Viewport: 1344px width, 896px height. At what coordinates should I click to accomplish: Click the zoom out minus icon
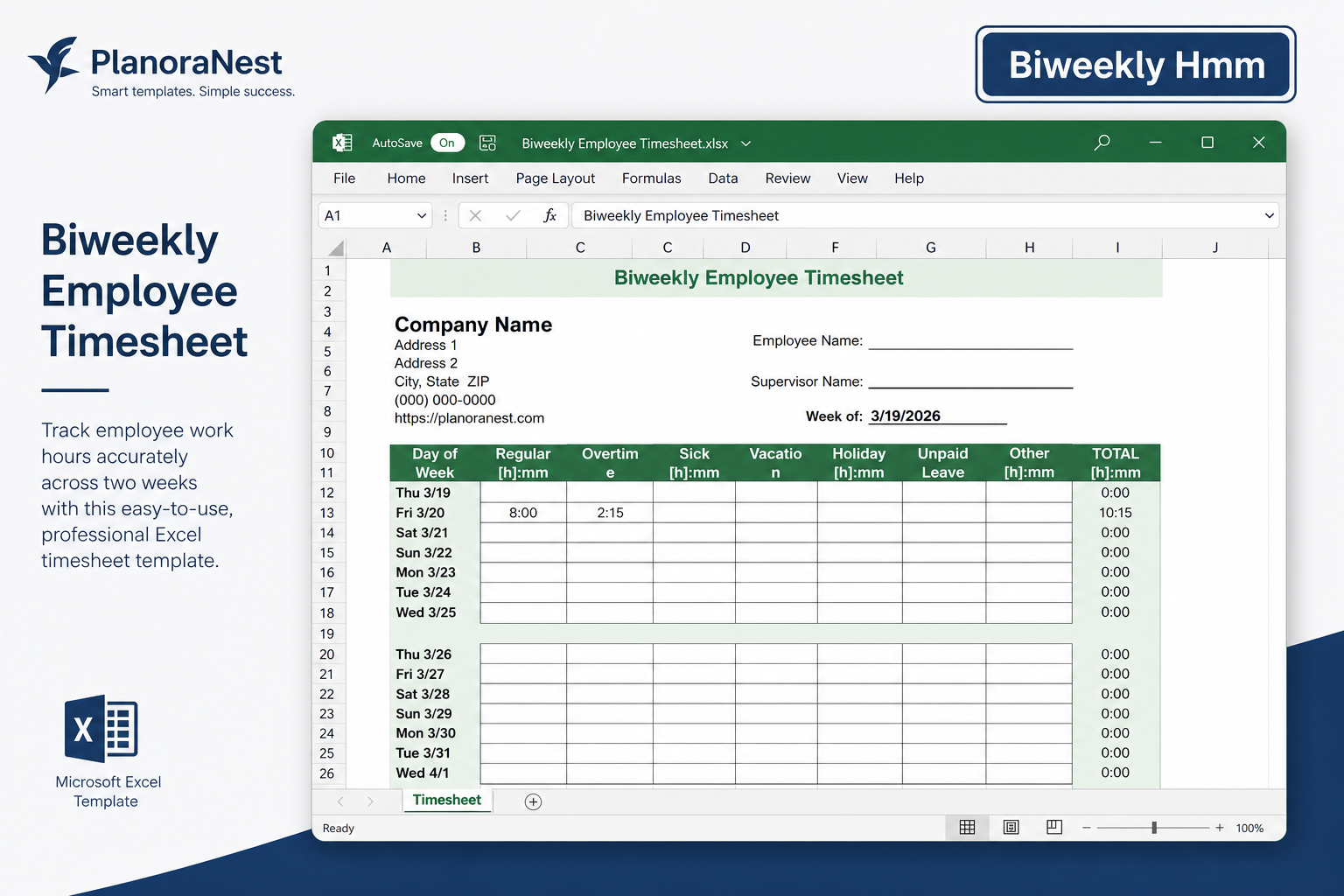pyautogui.click(x=1087, y=828)
